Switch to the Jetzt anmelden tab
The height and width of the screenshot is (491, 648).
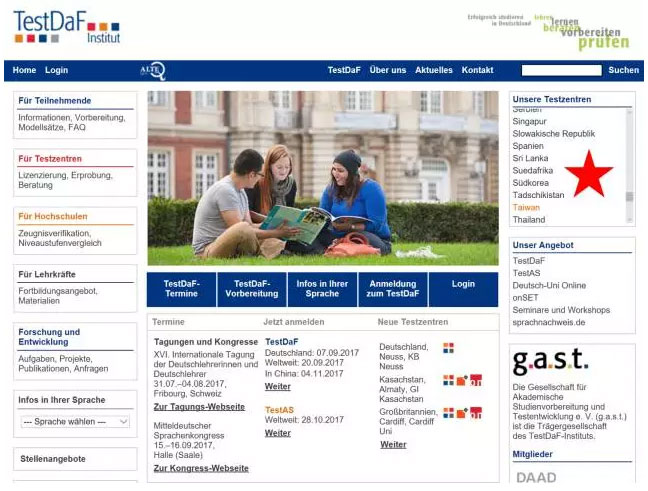(294, 322)
